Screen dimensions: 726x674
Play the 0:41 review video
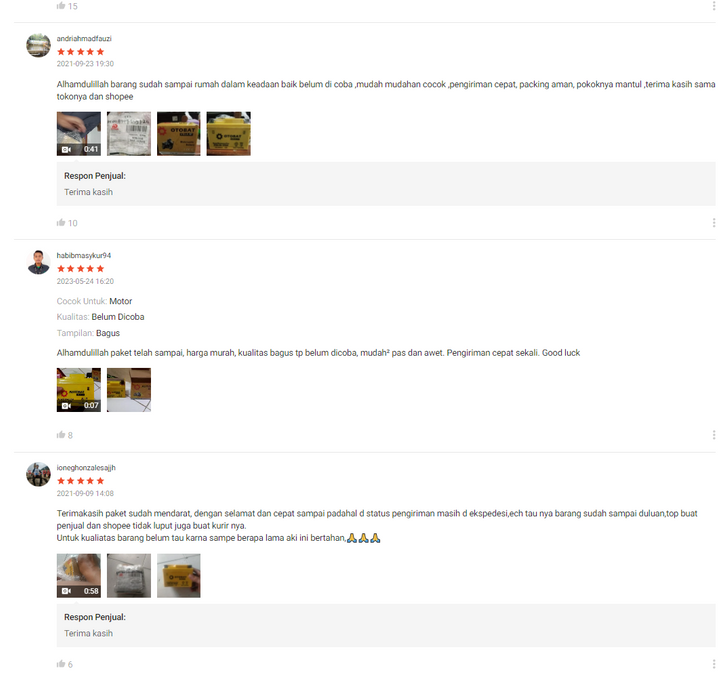click(x=79, y=133)
